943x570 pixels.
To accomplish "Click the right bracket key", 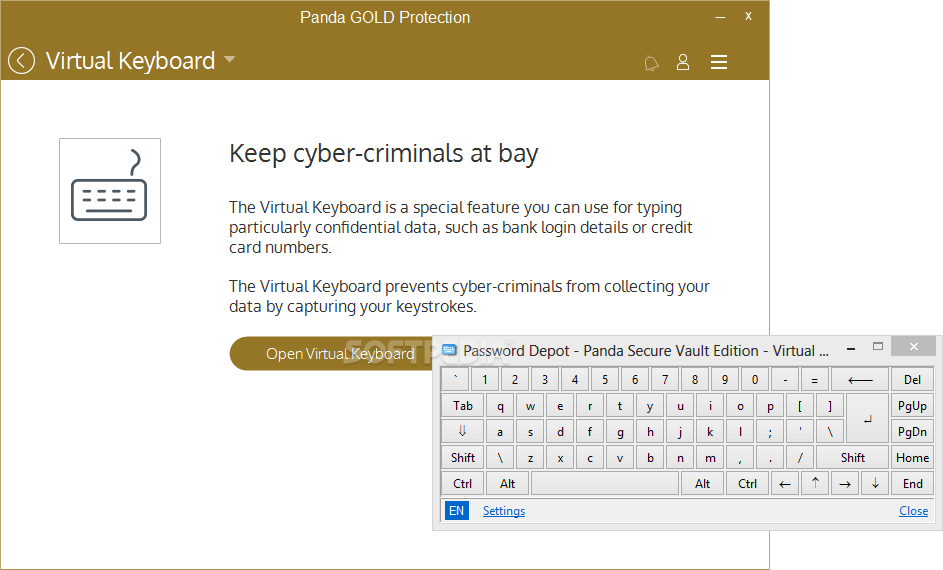I will [x=830, y=406].
